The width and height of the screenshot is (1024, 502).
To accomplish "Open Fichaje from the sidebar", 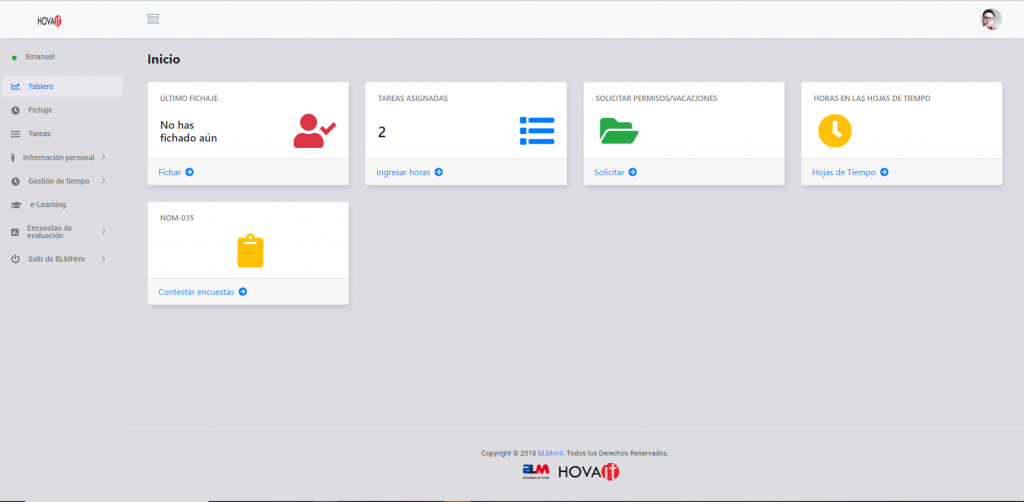I will coord(40,110).
